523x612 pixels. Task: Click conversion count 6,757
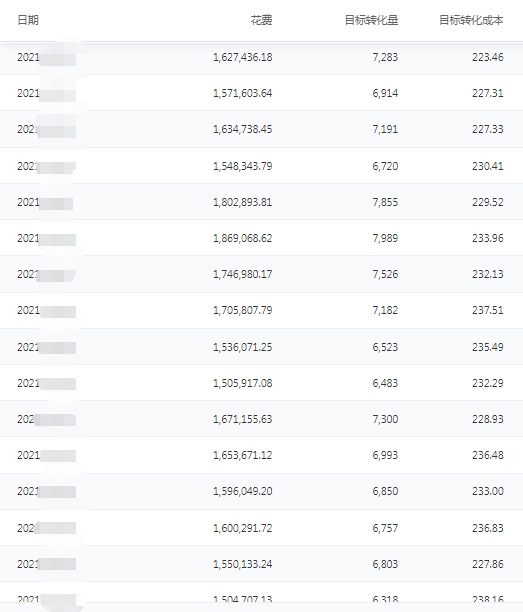point(385,528)
